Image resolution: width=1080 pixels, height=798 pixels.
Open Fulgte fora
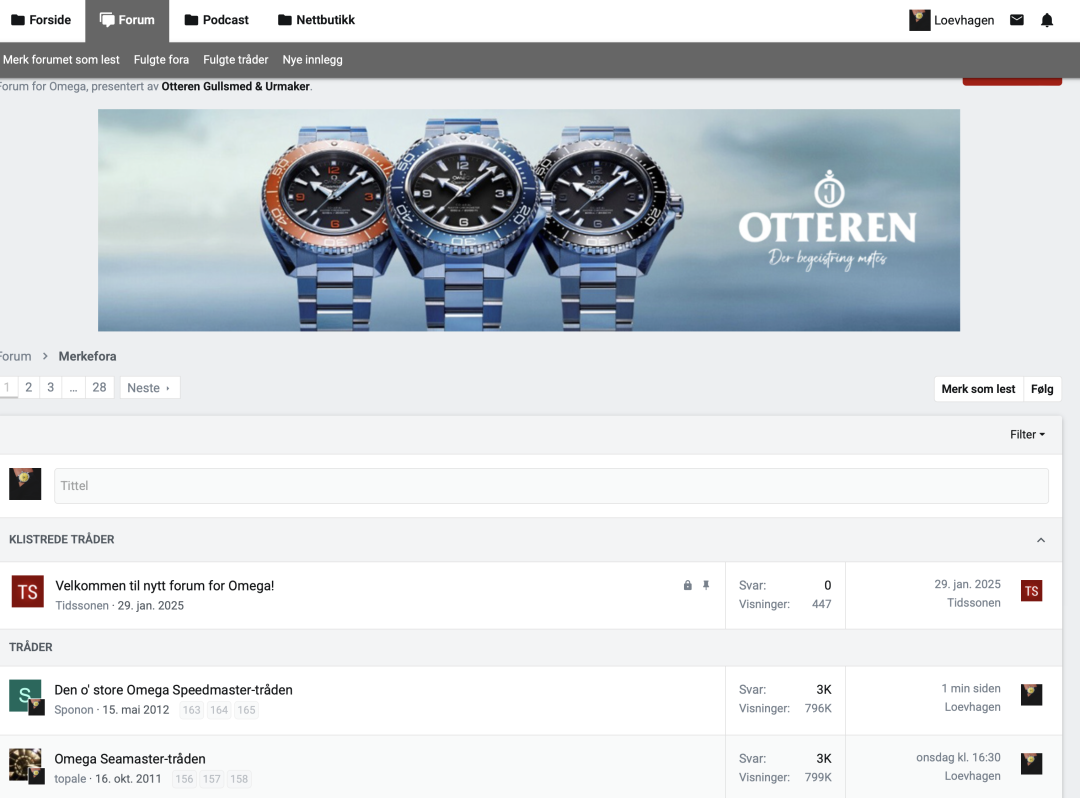tap(161, 60)
